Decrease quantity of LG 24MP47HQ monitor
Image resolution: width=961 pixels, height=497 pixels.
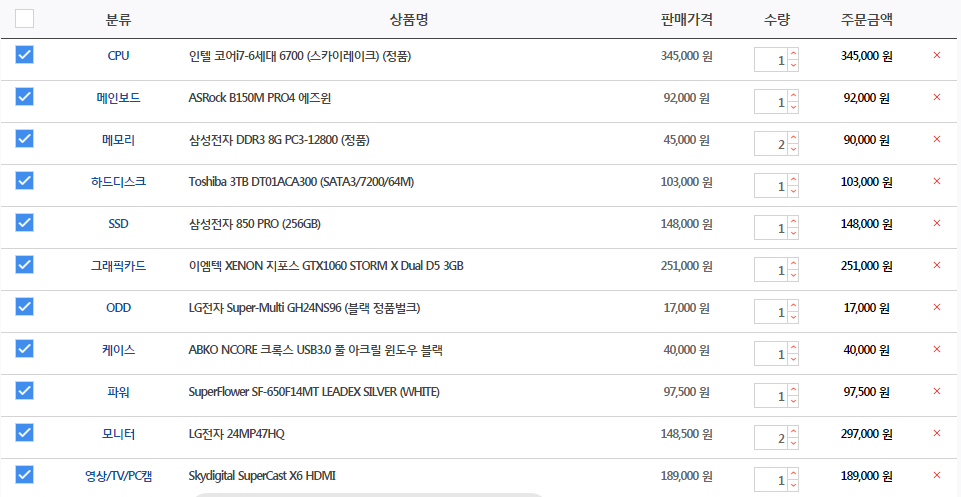[x=793, y=443]
